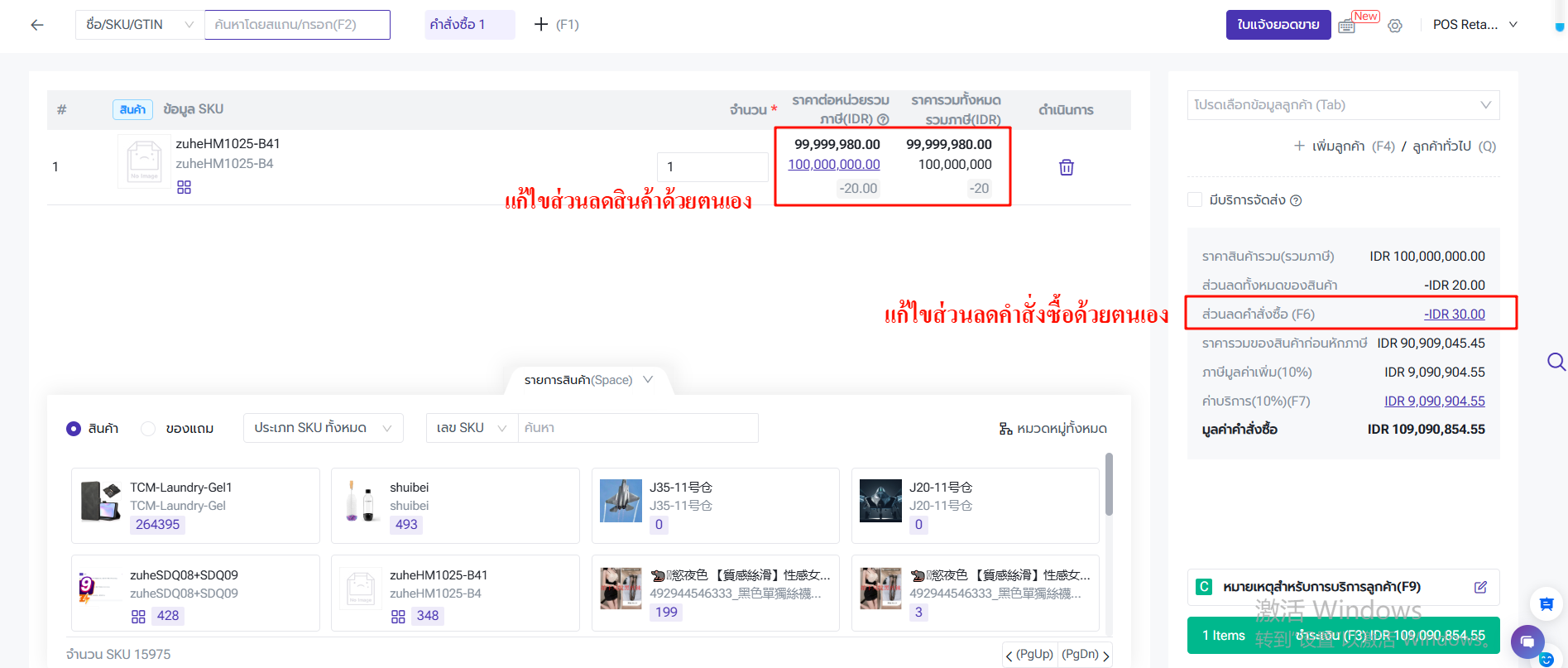Open the floating chat bubble icon
This screenshot has height=668, width=1568.
pos(1527,642)
